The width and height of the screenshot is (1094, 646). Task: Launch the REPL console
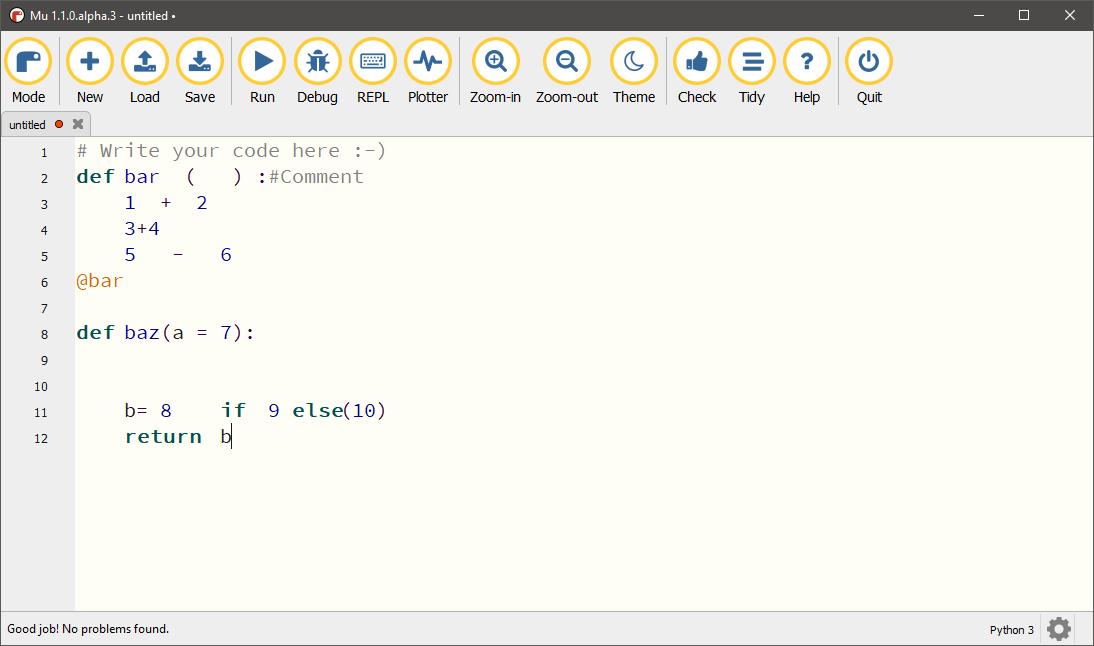pyautogui.click(x=372, y=62)
